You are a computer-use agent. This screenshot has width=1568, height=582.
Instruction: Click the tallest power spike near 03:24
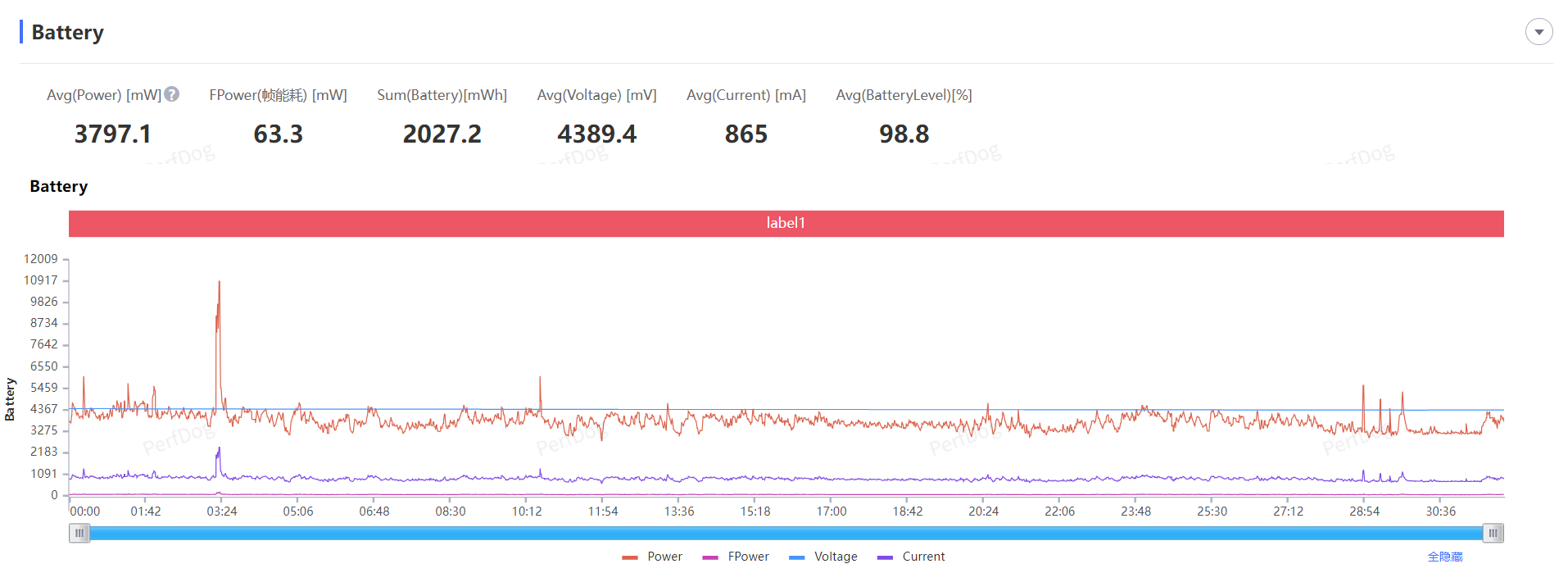click(219, 284)
